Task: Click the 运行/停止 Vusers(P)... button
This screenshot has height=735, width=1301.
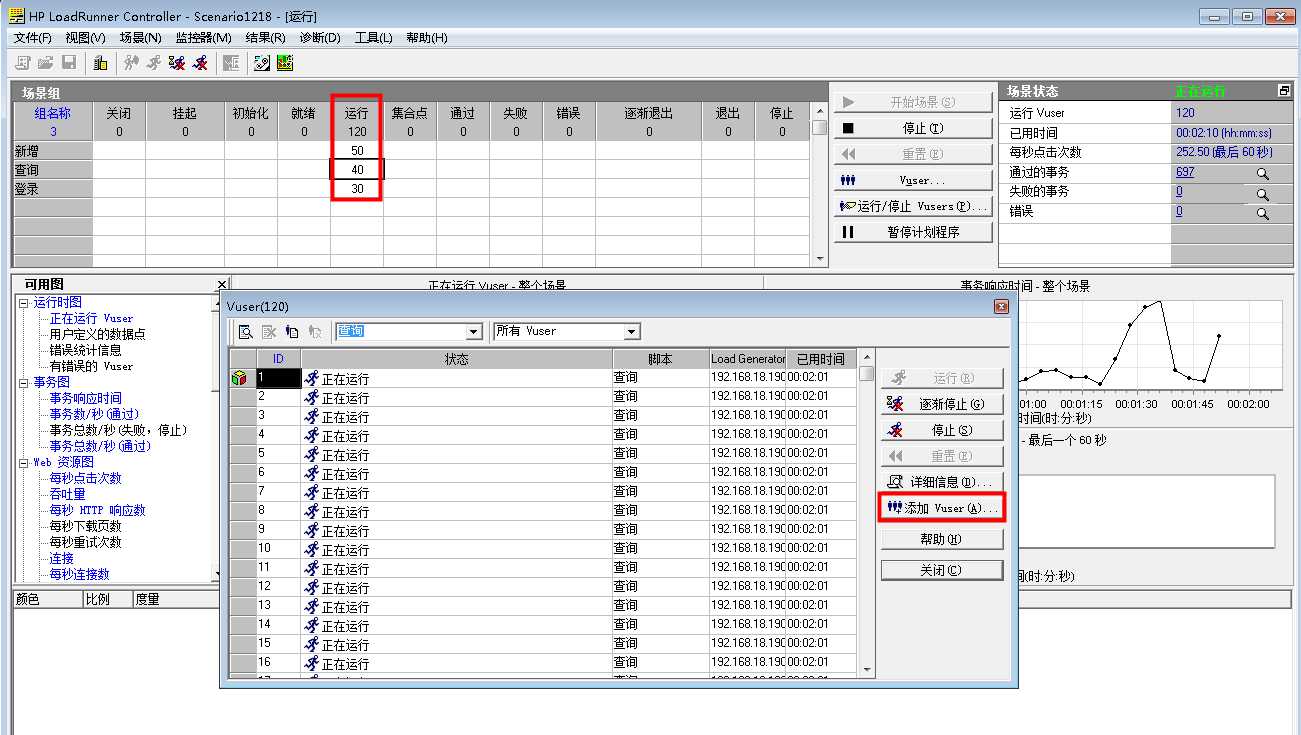Action: point(913,206)
